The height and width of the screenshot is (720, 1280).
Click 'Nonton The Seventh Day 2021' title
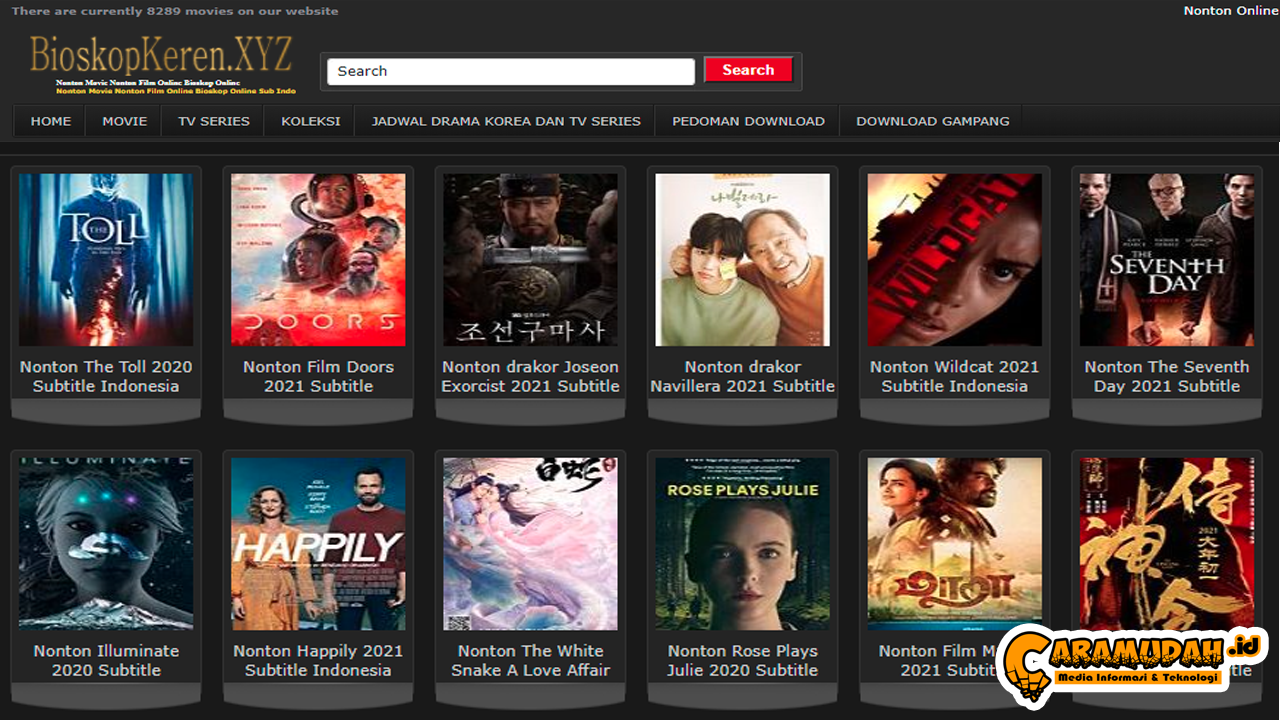[1166, 376]
